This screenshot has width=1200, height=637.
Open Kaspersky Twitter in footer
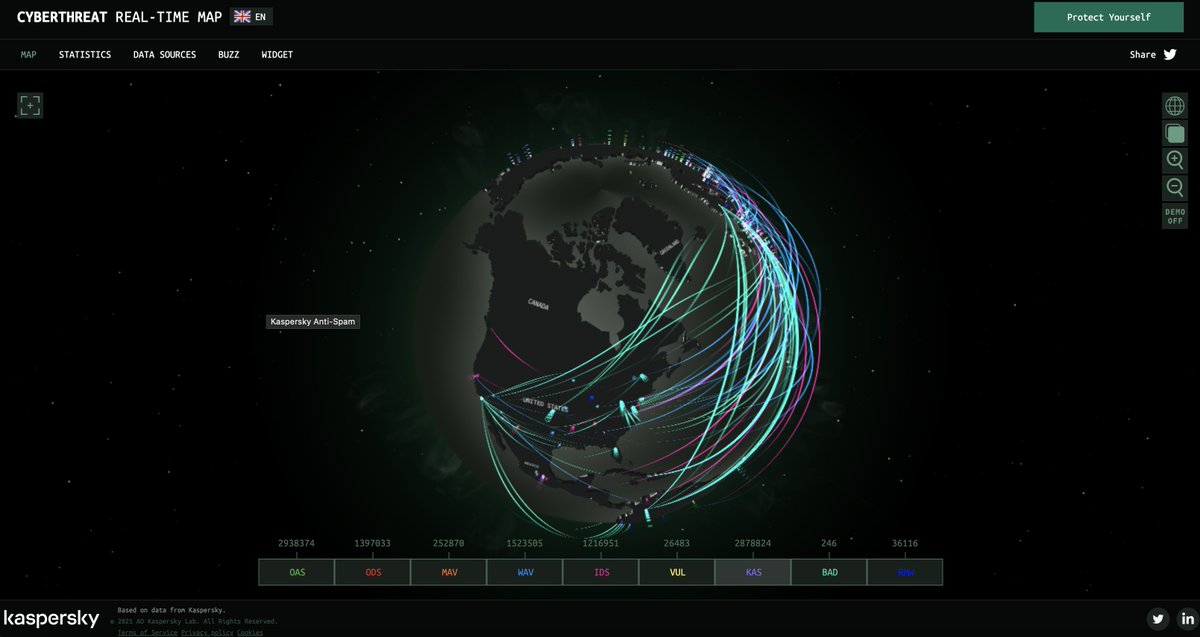[x=1158, y=619]
